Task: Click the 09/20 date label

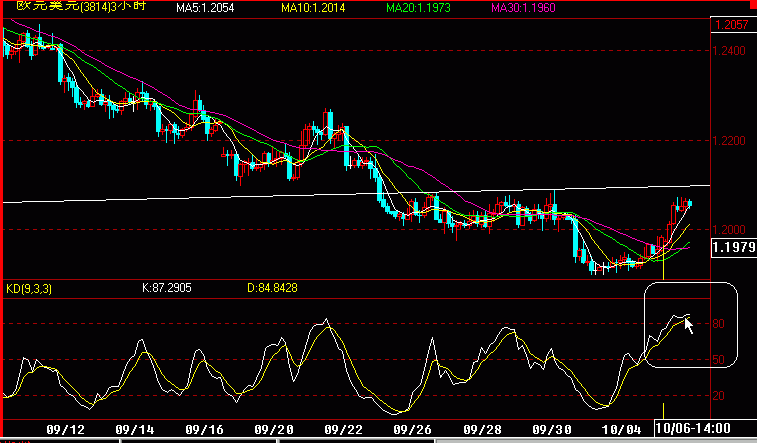Action: [x=274, y=429]
